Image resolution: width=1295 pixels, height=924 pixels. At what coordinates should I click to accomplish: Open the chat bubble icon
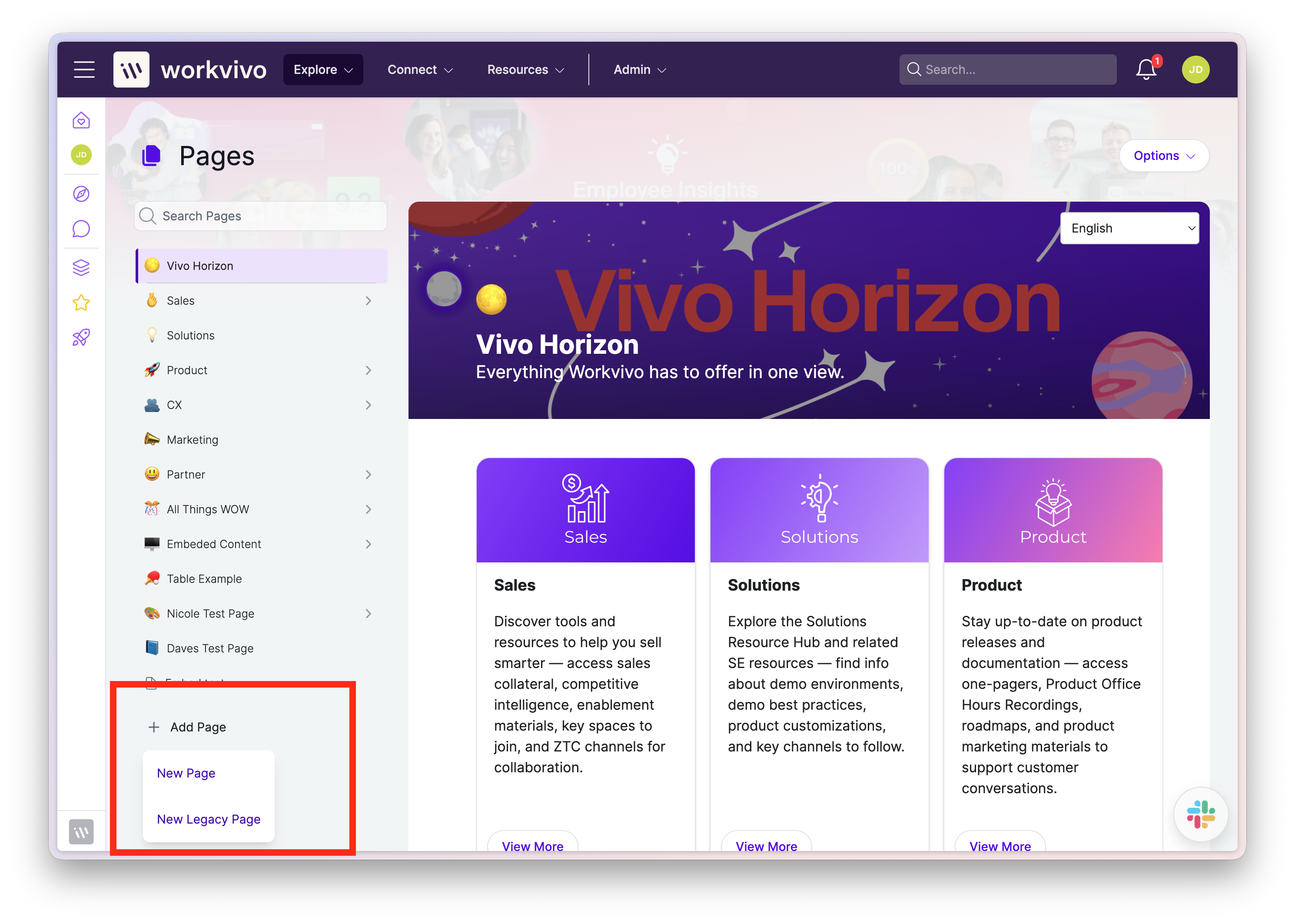[81, 229]
